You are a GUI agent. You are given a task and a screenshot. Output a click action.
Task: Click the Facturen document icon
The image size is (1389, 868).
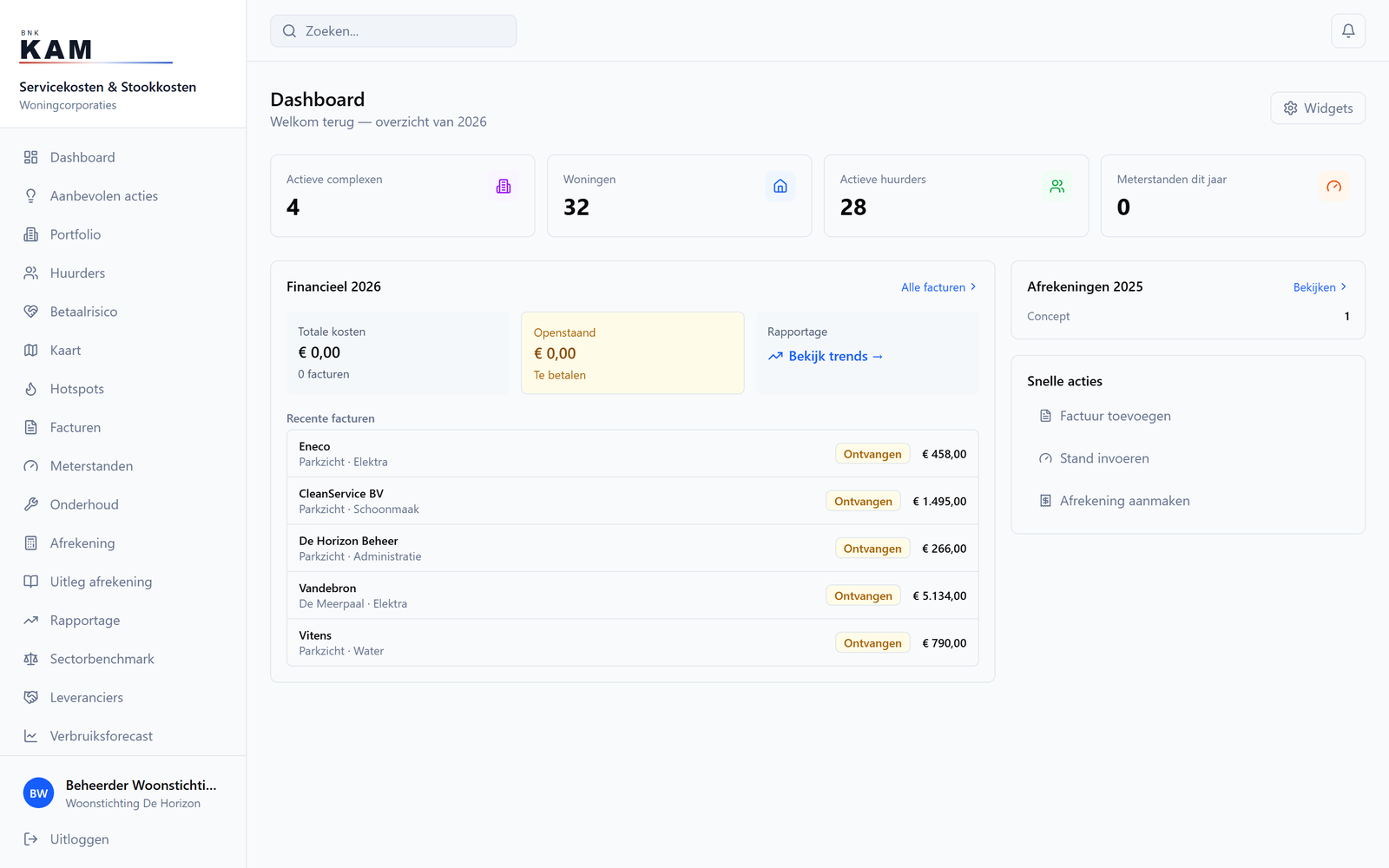(x=31, y=428)
